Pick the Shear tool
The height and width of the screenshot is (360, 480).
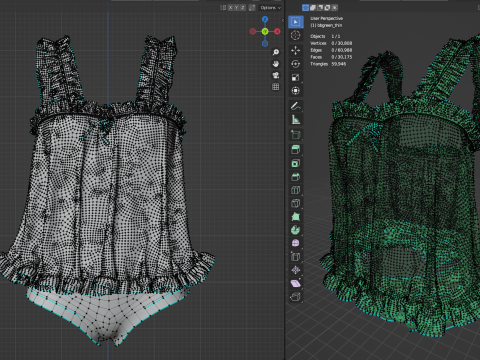(295, 283)
